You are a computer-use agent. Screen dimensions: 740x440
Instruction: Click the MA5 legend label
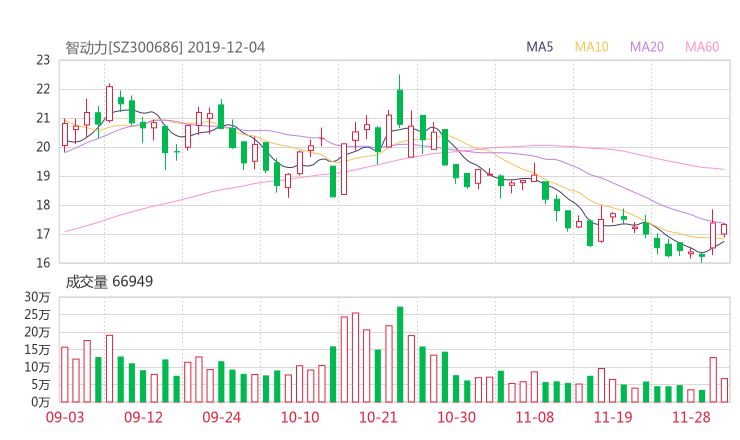pyautogui.click(x=539, y=47)
